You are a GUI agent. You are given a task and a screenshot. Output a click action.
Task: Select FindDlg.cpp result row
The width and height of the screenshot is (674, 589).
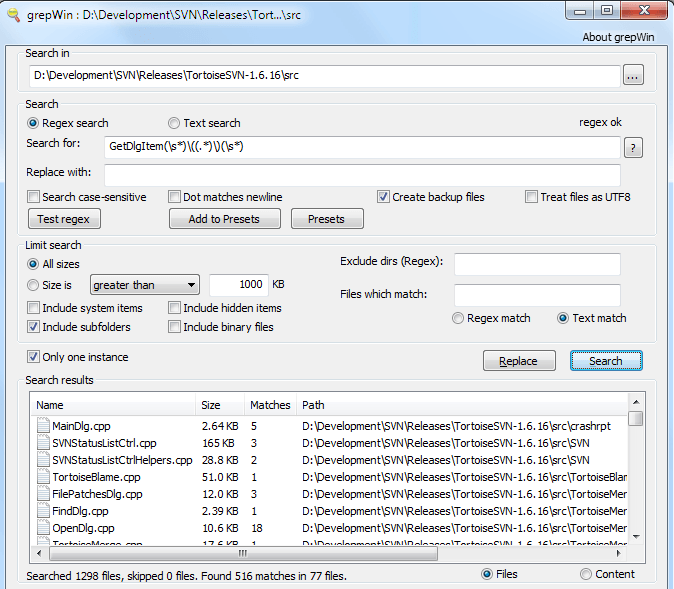click(329, 511)
